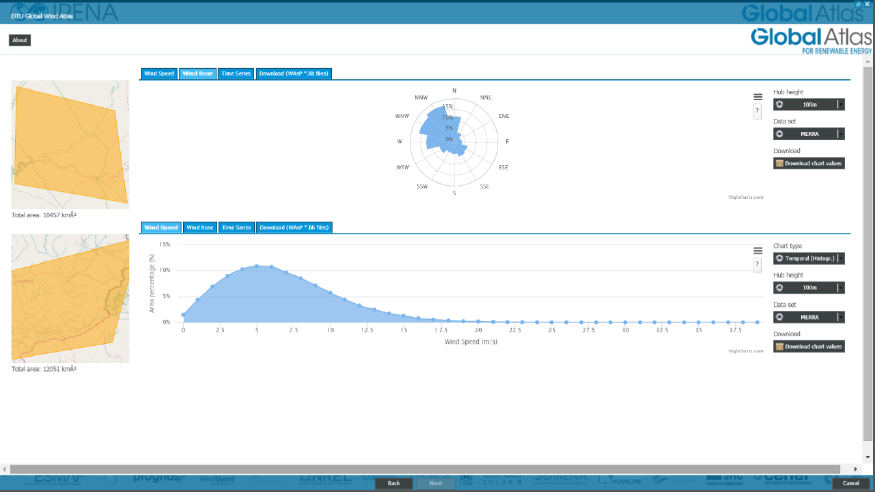Click the icon on lower Download chart values

779,347
